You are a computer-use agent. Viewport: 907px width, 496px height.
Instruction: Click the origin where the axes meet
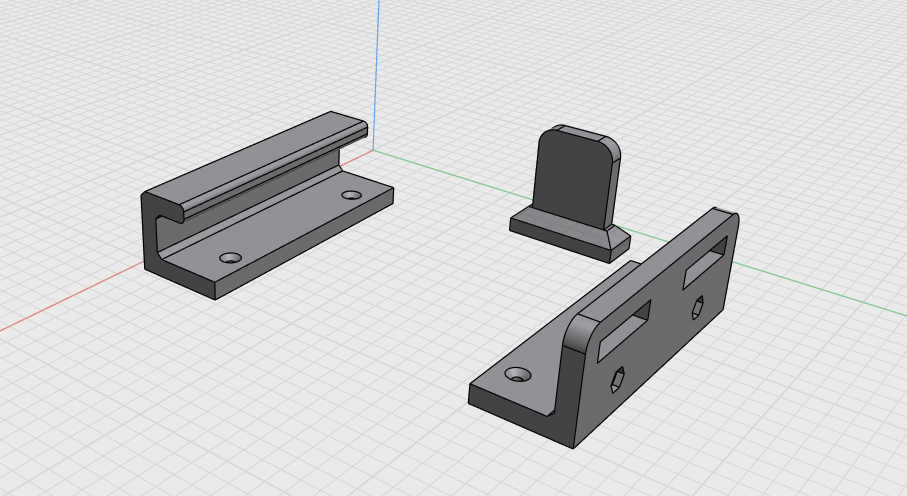374,150
